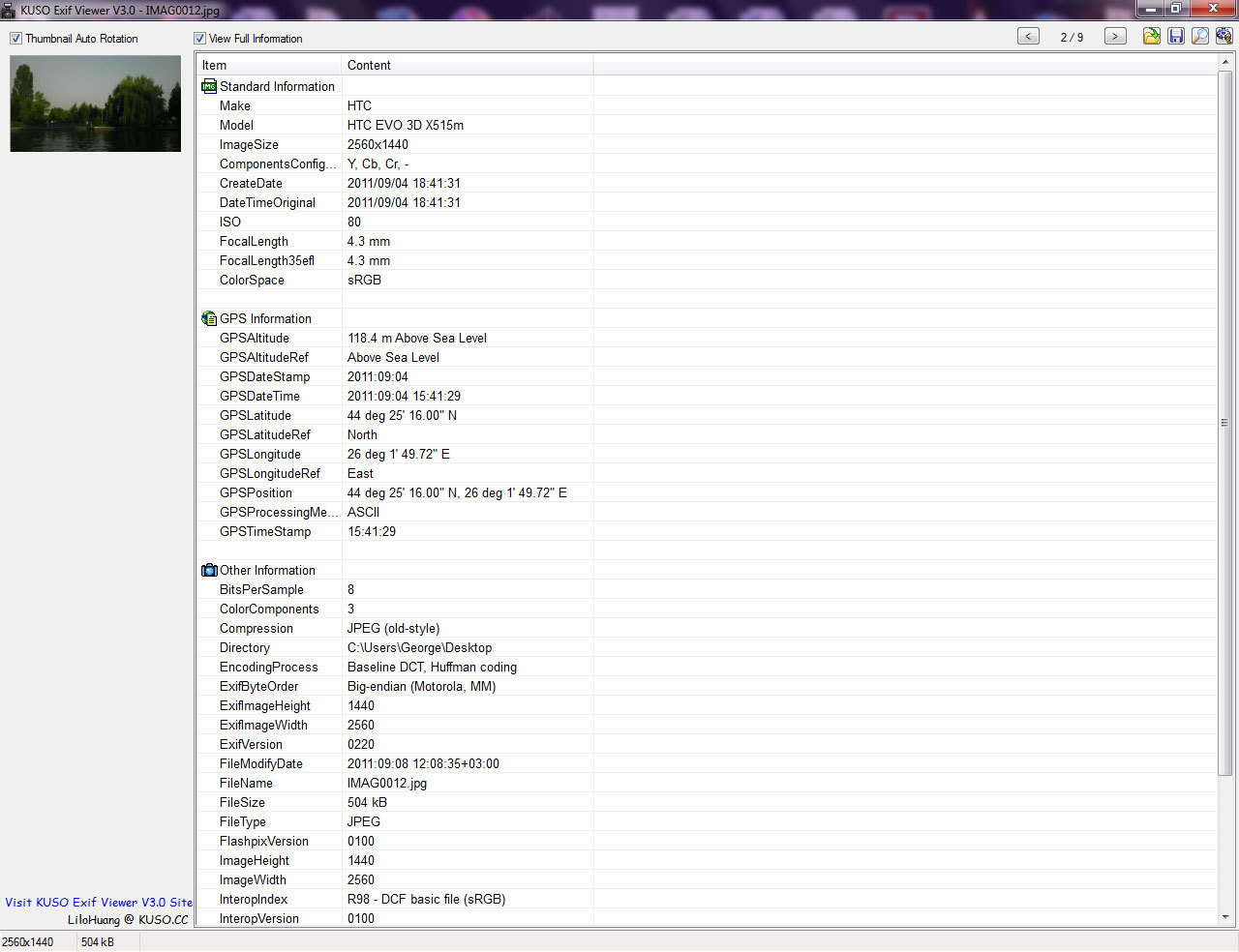Screen dimensions: 1239x952
Task: Click the Item column header
Action: click(x=269, y=65)
